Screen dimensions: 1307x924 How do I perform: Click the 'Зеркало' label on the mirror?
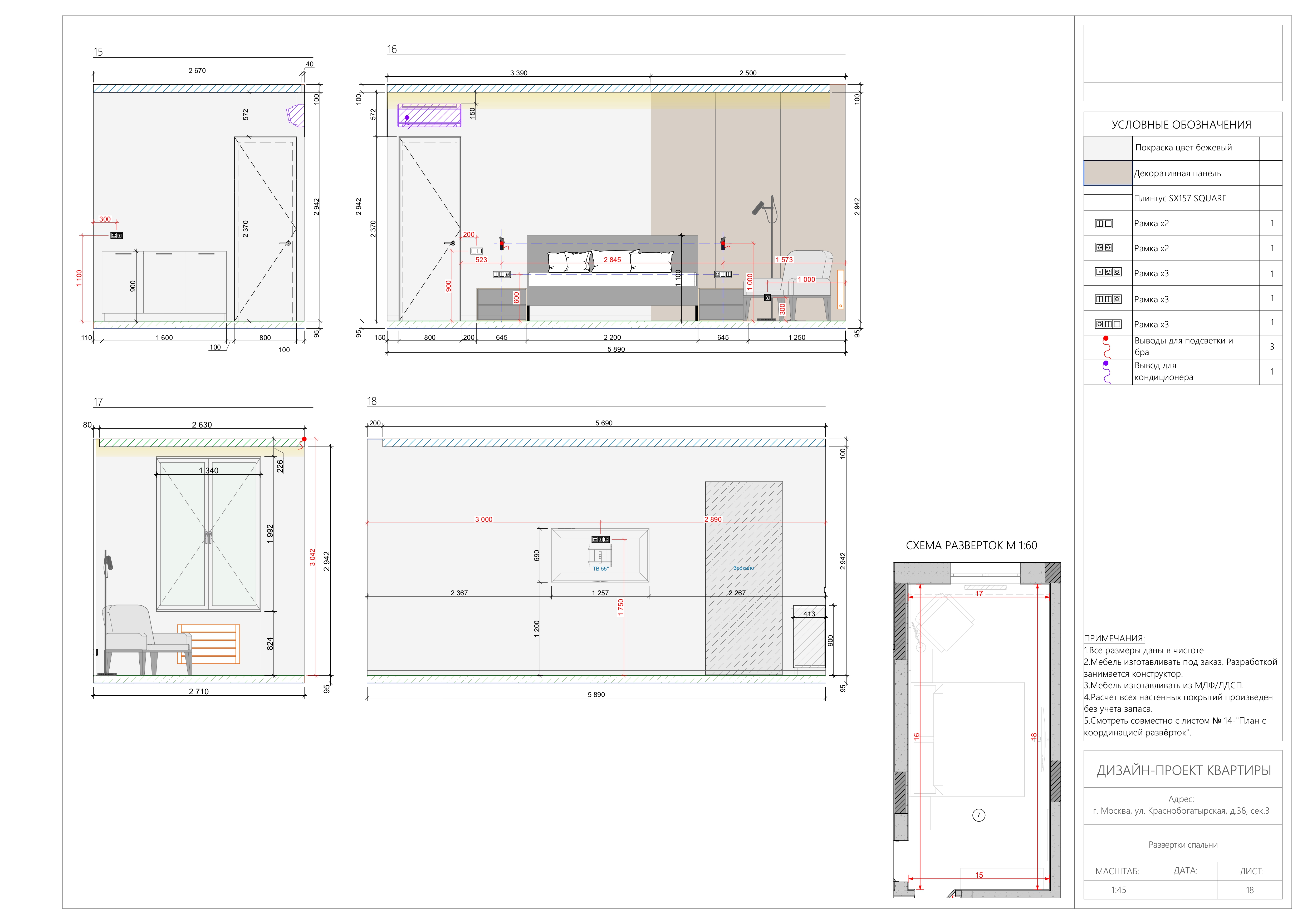coord(743,568)
